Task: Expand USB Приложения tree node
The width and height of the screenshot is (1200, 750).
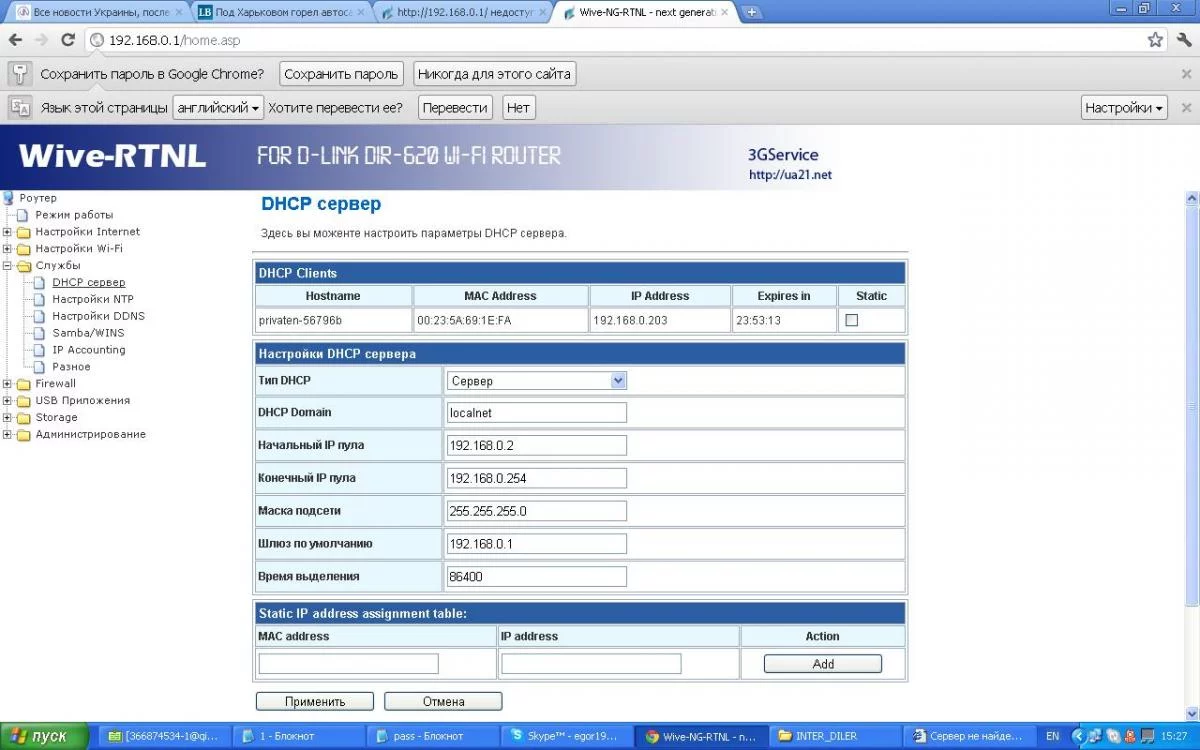Action: tap(7, 401)
